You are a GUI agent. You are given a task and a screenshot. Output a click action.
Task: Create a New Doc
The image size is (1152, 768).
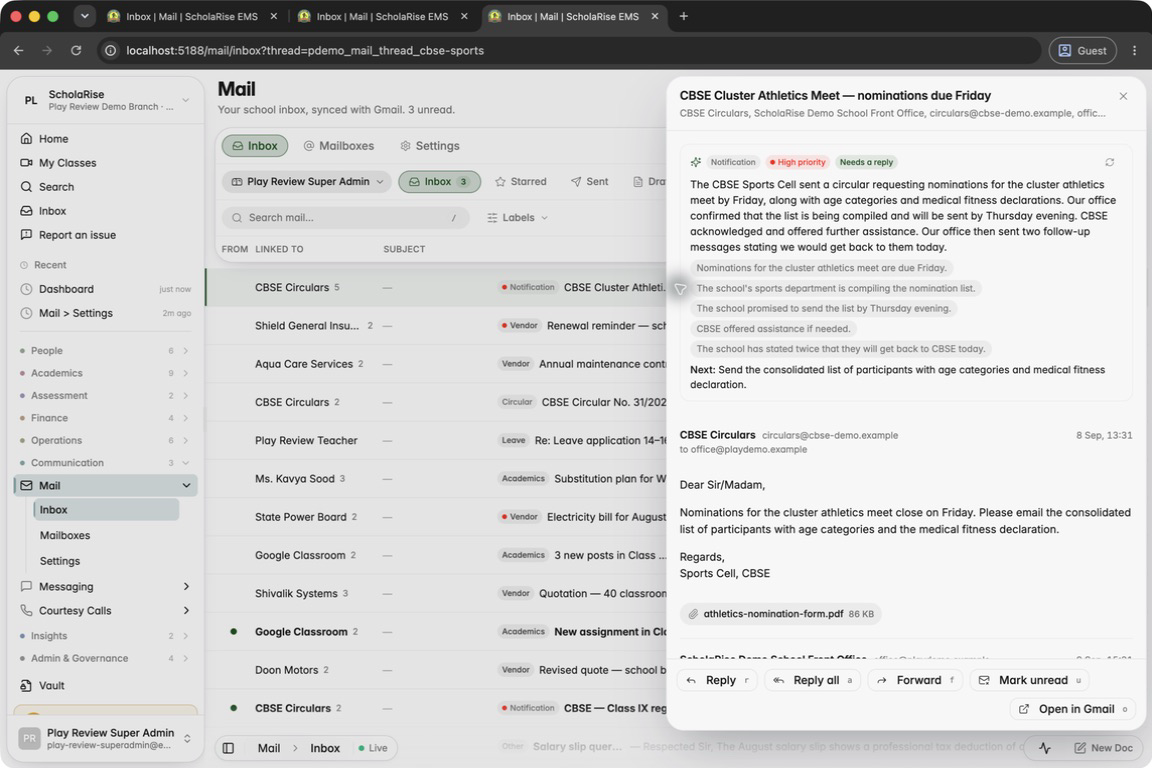pos(1103,748)
